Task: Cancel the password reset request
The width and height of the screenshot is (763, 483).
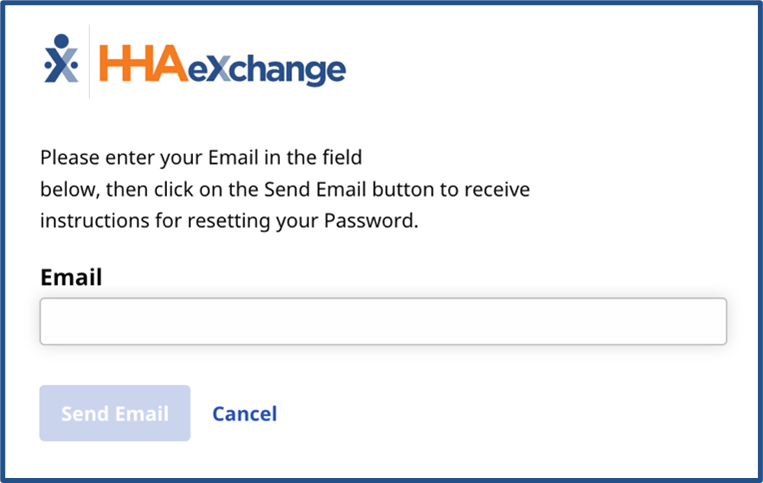Action: (x=244, y=413)
